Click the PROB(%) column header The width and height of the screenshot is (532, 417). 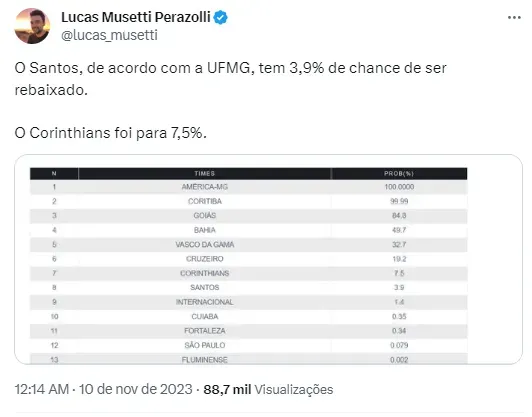[399, 173]
